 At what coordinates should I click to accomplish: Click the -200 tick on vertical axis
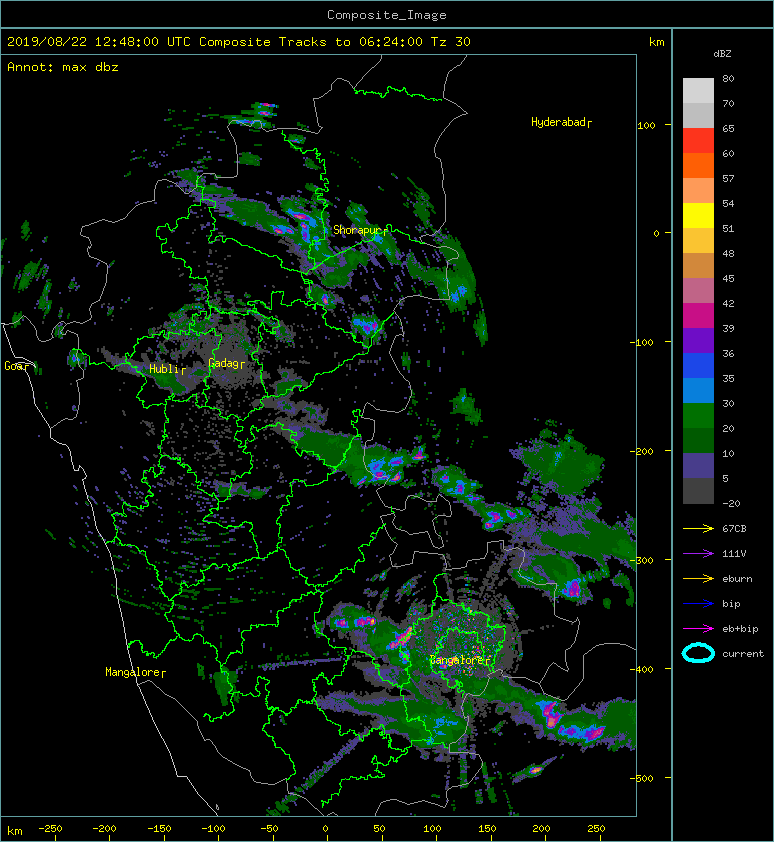click(643, 452)
